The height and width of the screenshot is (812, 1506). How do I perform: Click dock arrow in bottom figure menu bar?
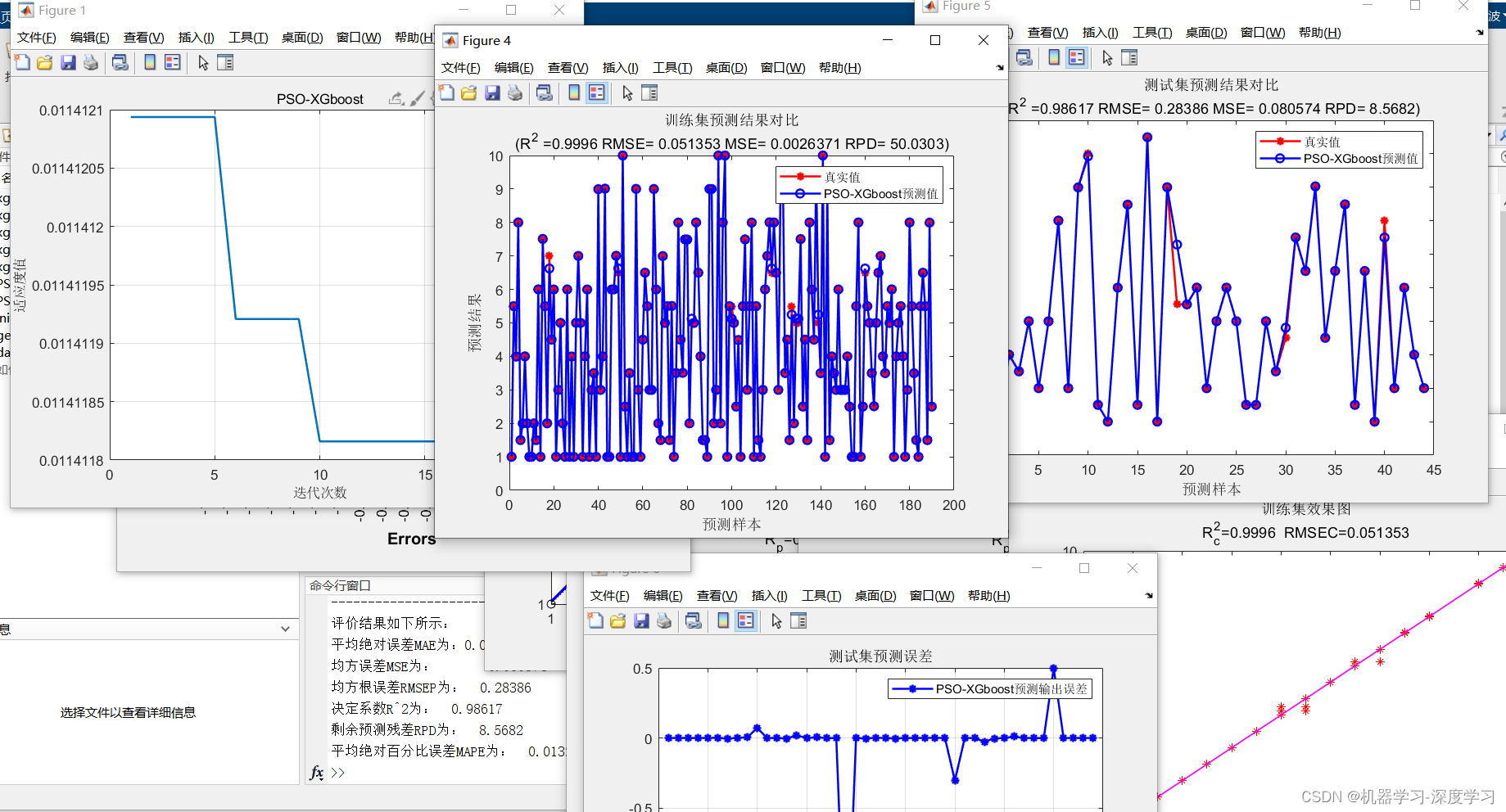coord(1149,596)
